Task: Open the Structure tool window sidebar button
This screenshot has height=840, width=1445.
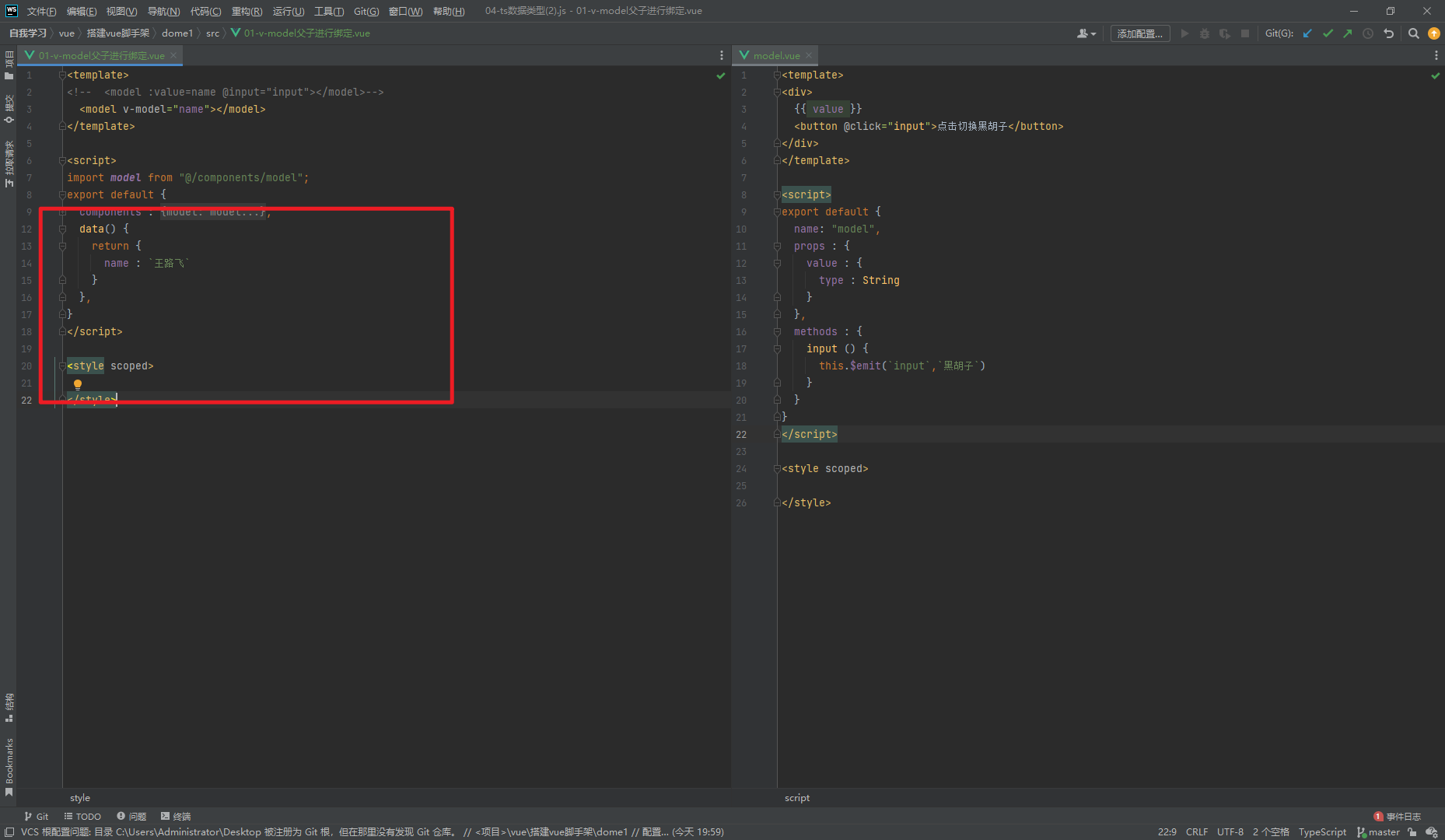Action: (9, 708)
